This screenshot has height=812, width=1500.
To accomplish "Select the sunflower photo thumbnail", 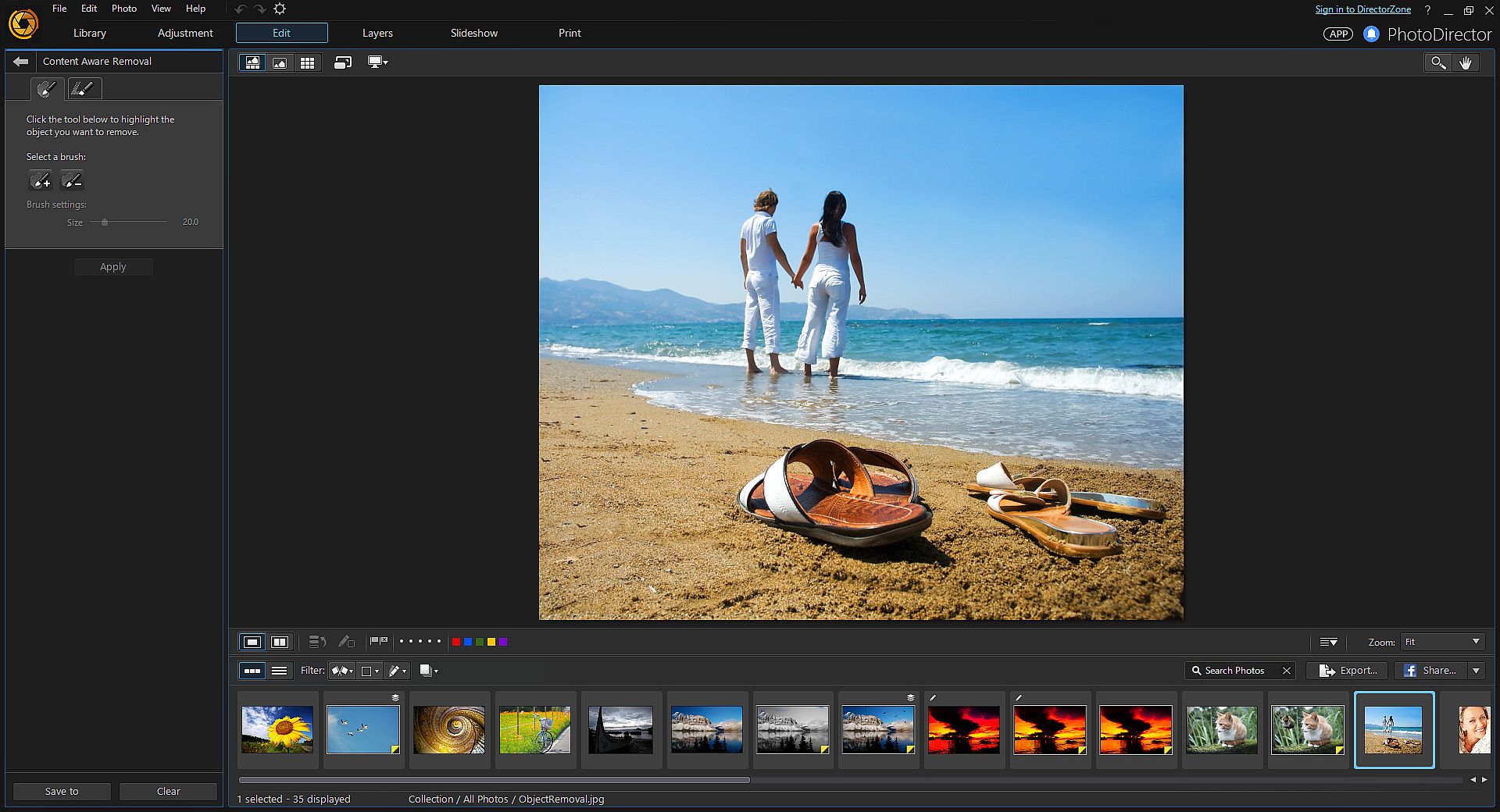I will click(x=277, y=730).
